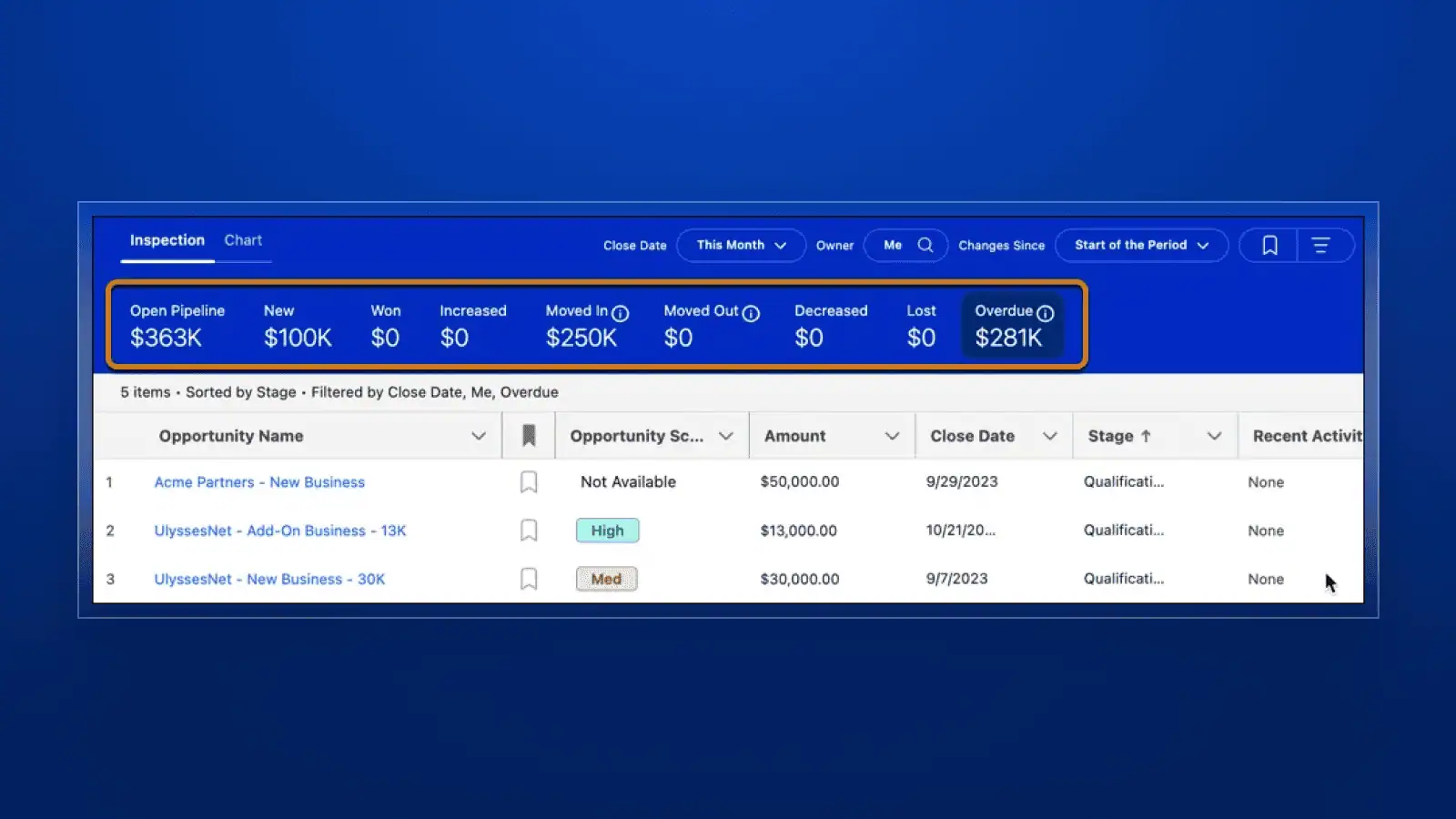Click the search magnifier in Owner field
The height and width of the screenshot is (819, 1456).
[x=925, y=245]
